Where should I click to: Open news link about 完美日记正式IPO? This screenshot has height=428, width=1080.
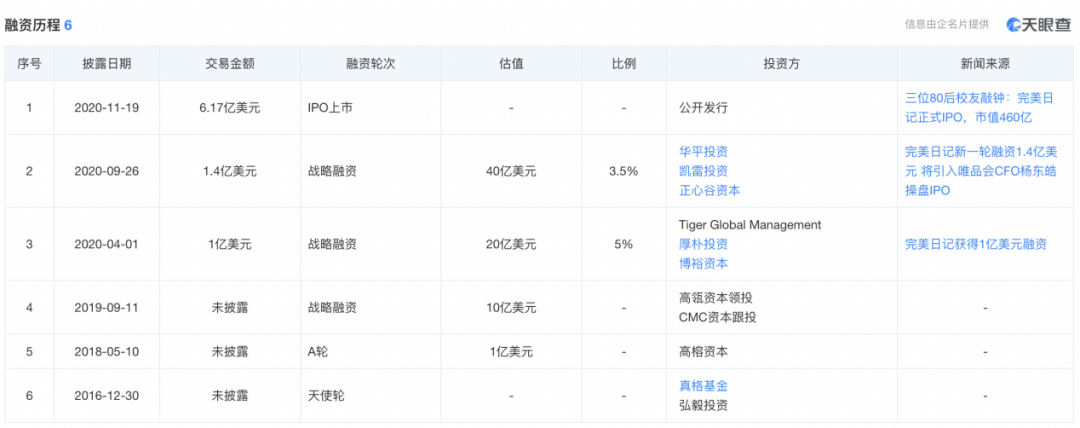point(985,107)
